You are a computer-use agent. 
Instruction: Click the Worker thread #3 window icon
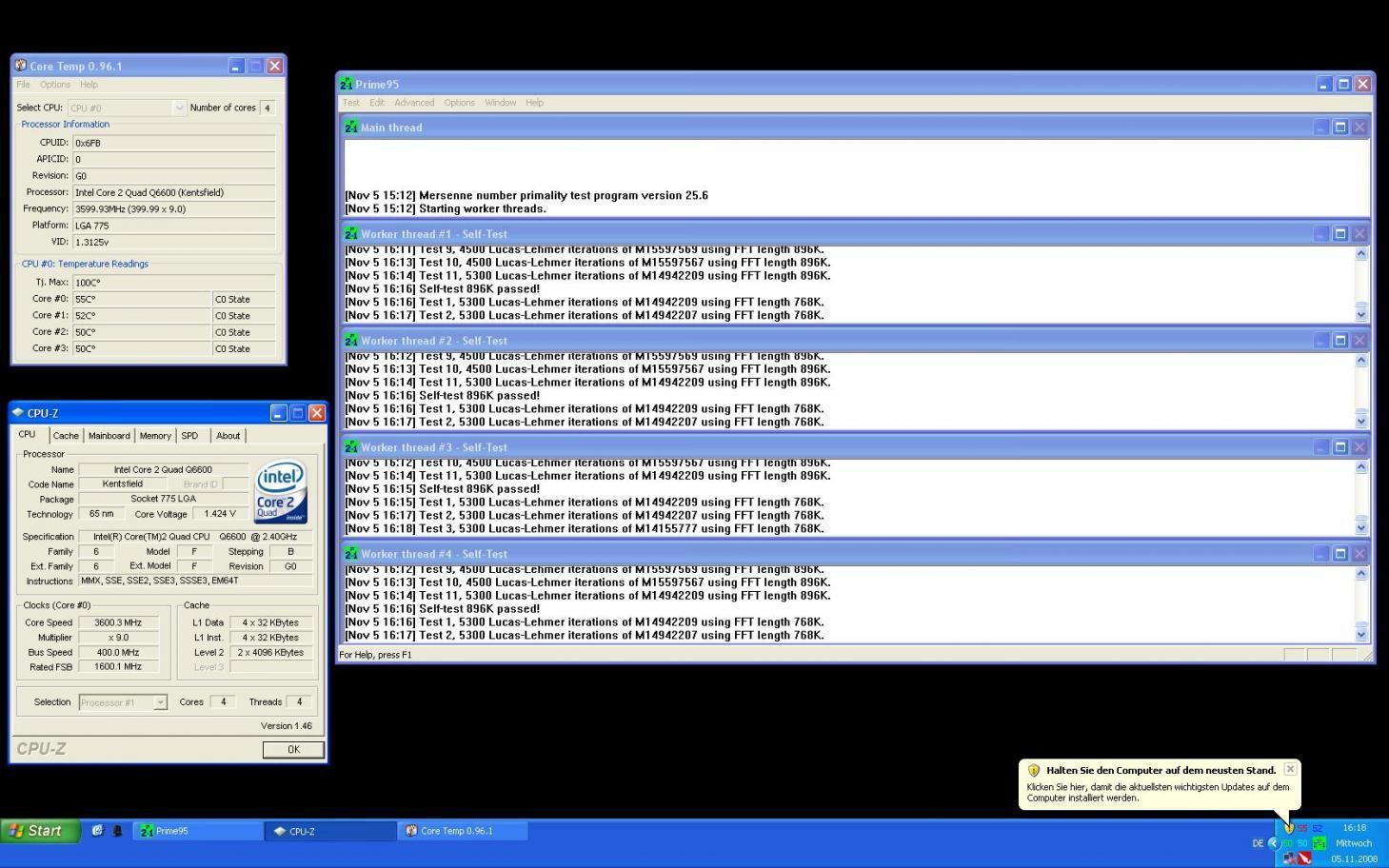pyautogui.click(x=351, y=446)
